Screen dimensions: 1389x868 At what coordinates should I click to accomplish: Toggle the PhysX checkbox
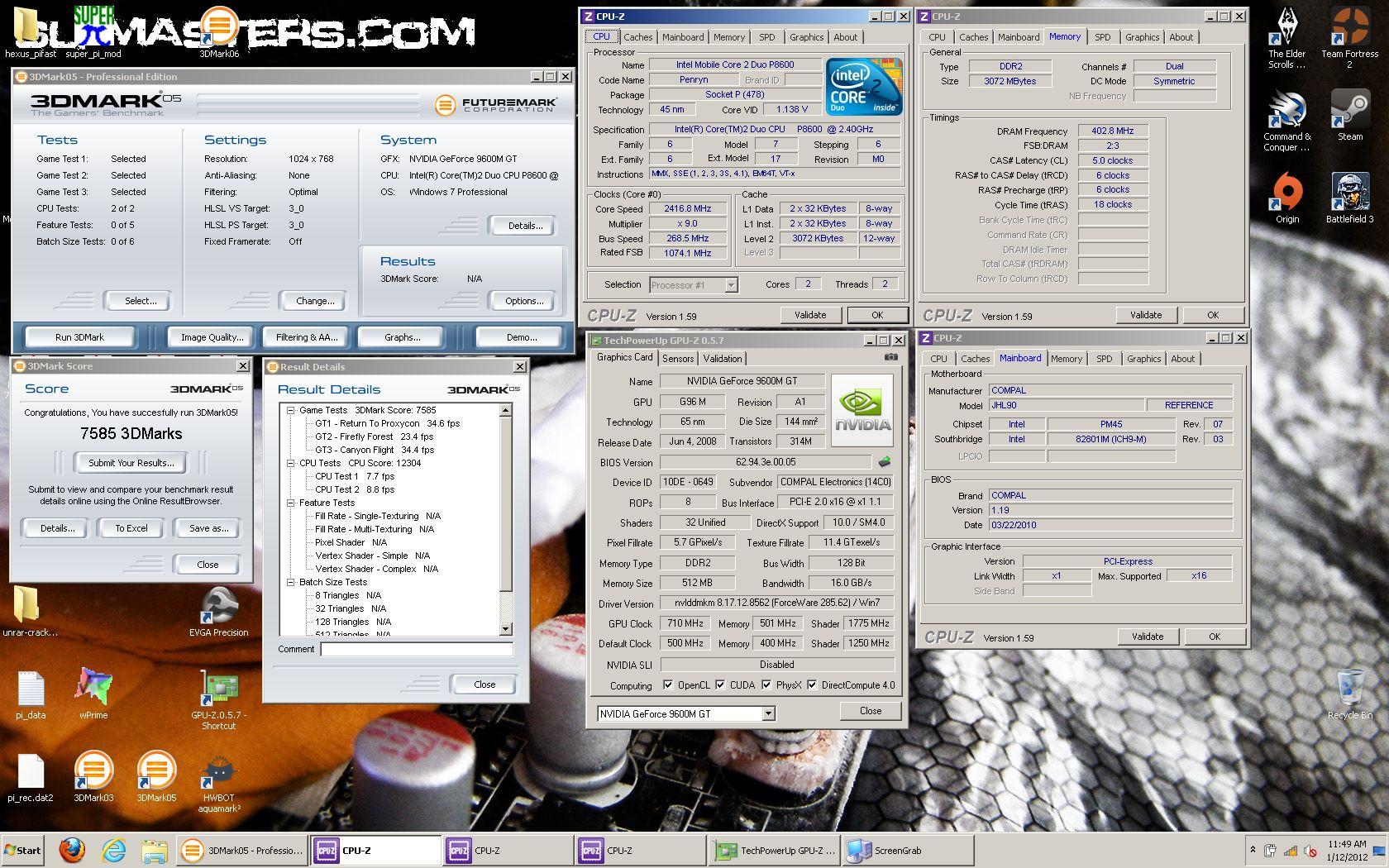click(x=766, y=685)
